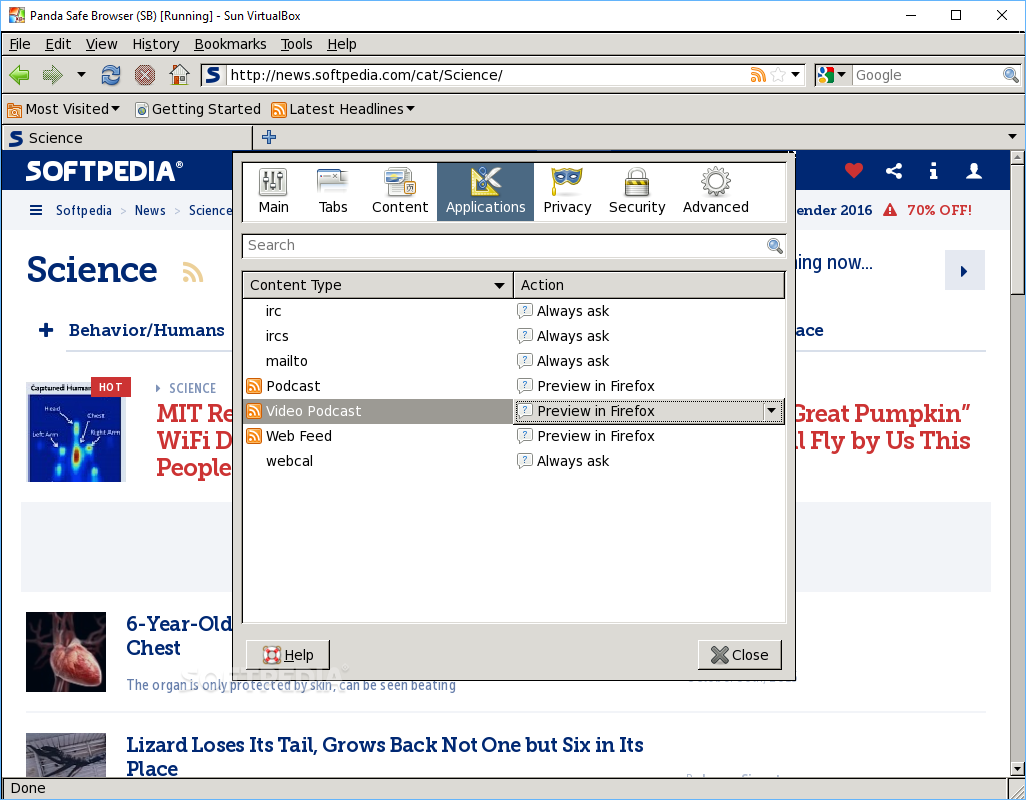Select the Applications preferences pane
Image resolution: width=1026 pixels, height=800 pixels.
(x=486, y=191)
